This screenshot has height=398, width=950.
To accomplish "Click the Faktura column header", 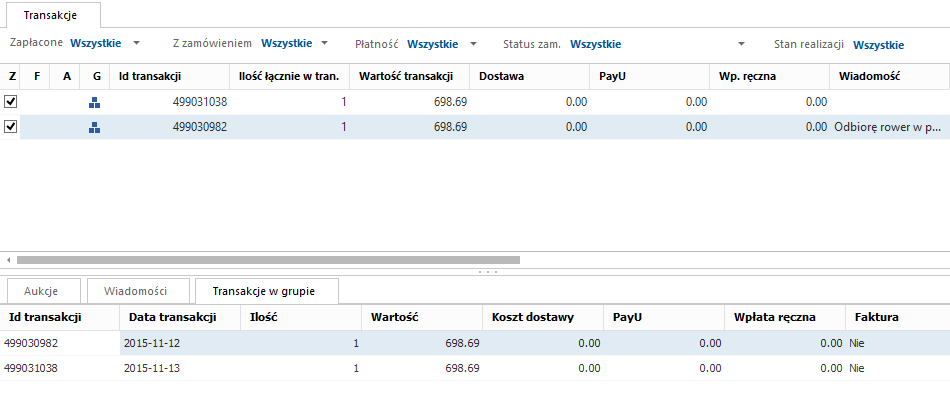I will [898, 317].
